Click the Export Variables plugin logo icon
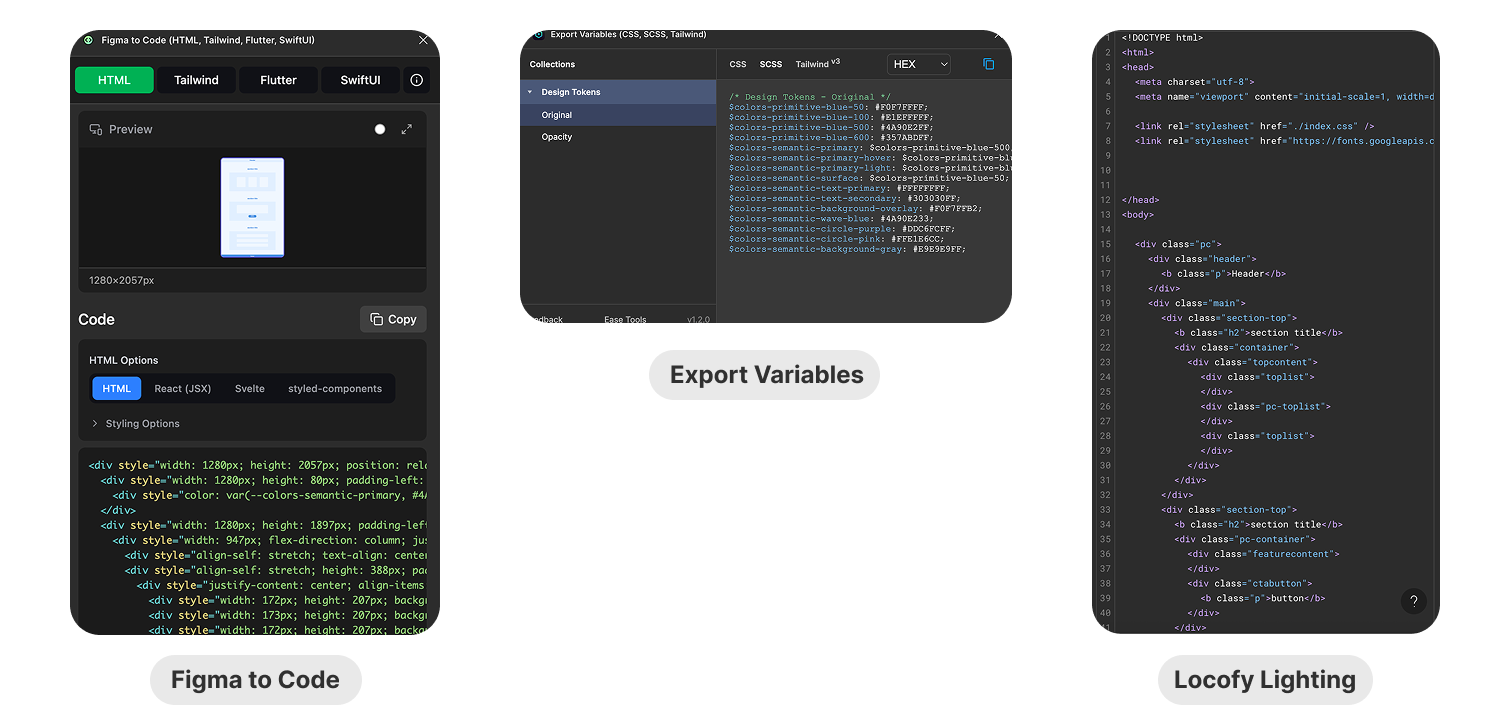This screenshot has height=725, width=1500. point(538,34)
